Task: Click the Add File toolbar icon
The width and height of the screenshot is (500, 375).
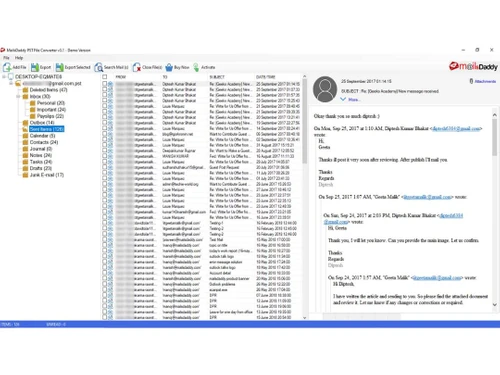Action: point(7,67)
